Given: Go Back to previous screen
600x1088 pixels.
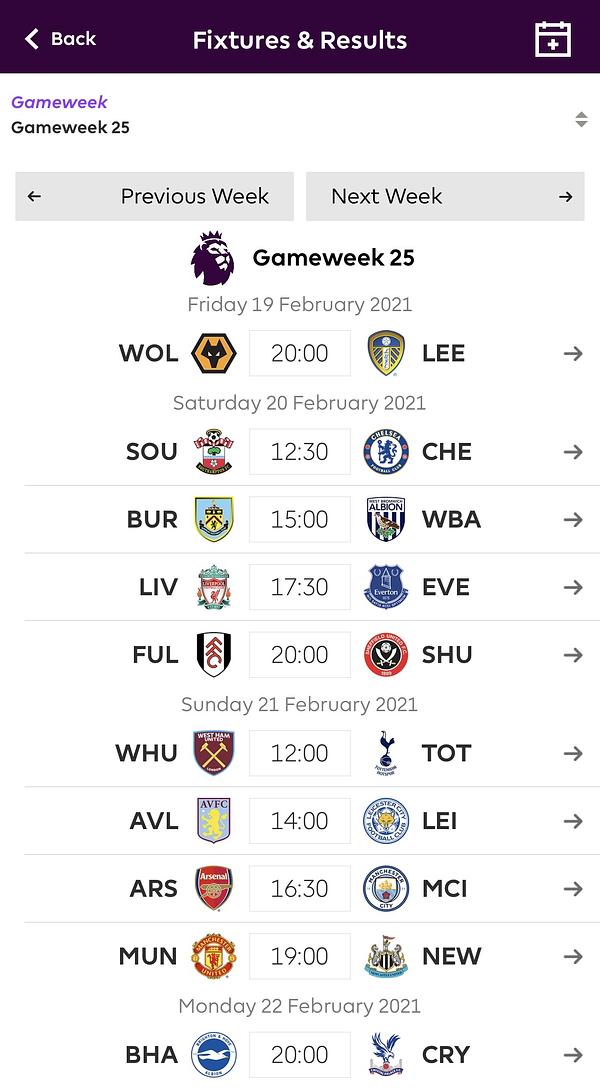Looking at the screenshot, I should [60, 39].
